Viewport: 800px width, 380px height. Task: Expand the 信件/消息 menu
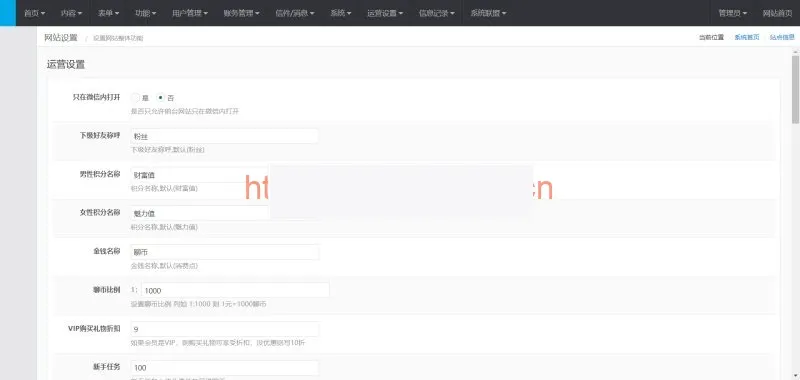coord(294,13)
